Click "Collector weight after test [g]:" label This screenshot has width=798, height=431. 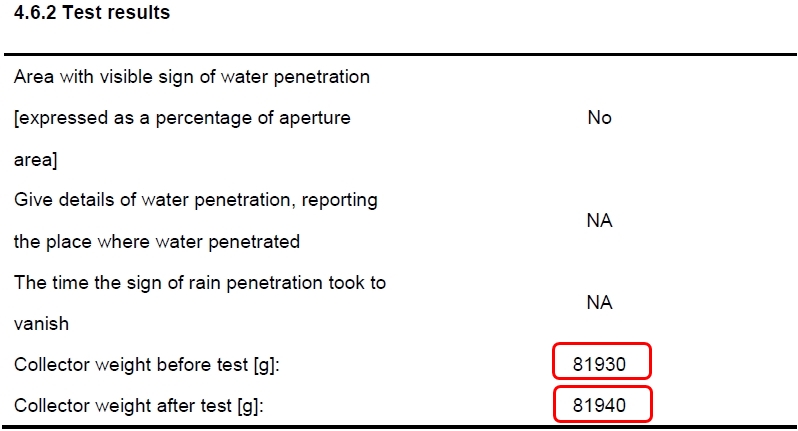point(140,406)
